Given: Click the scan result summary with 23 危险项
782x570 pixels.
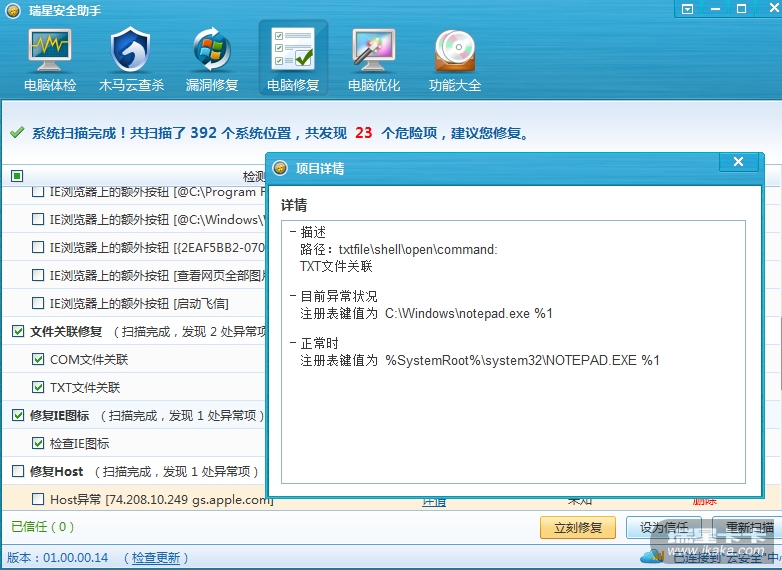Looking at the screenshot, I should 281,133.
